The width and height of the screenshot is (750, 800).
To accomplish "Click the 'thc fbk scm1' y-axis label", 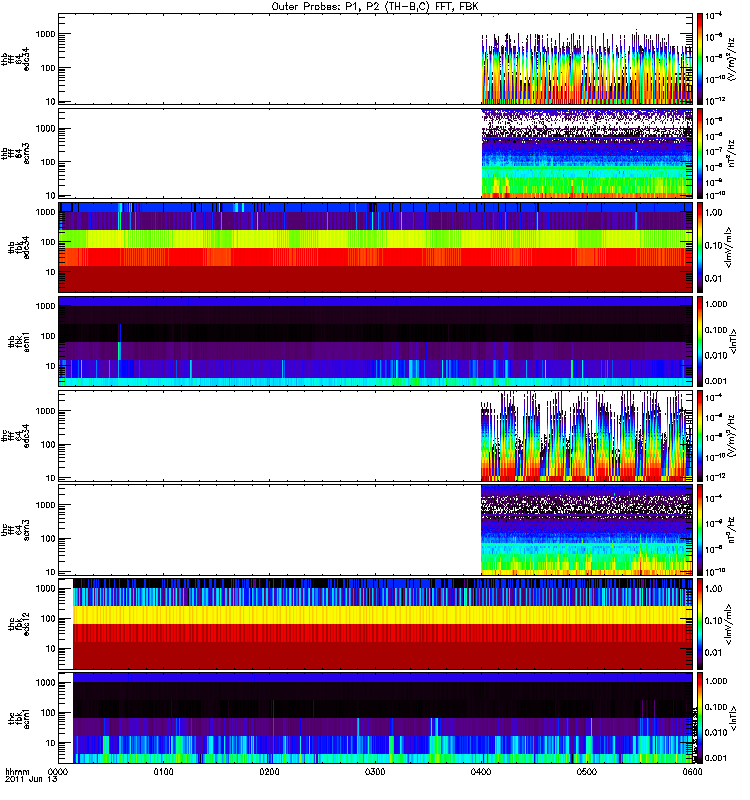I will pyautogui.click(x=19, y=718).
